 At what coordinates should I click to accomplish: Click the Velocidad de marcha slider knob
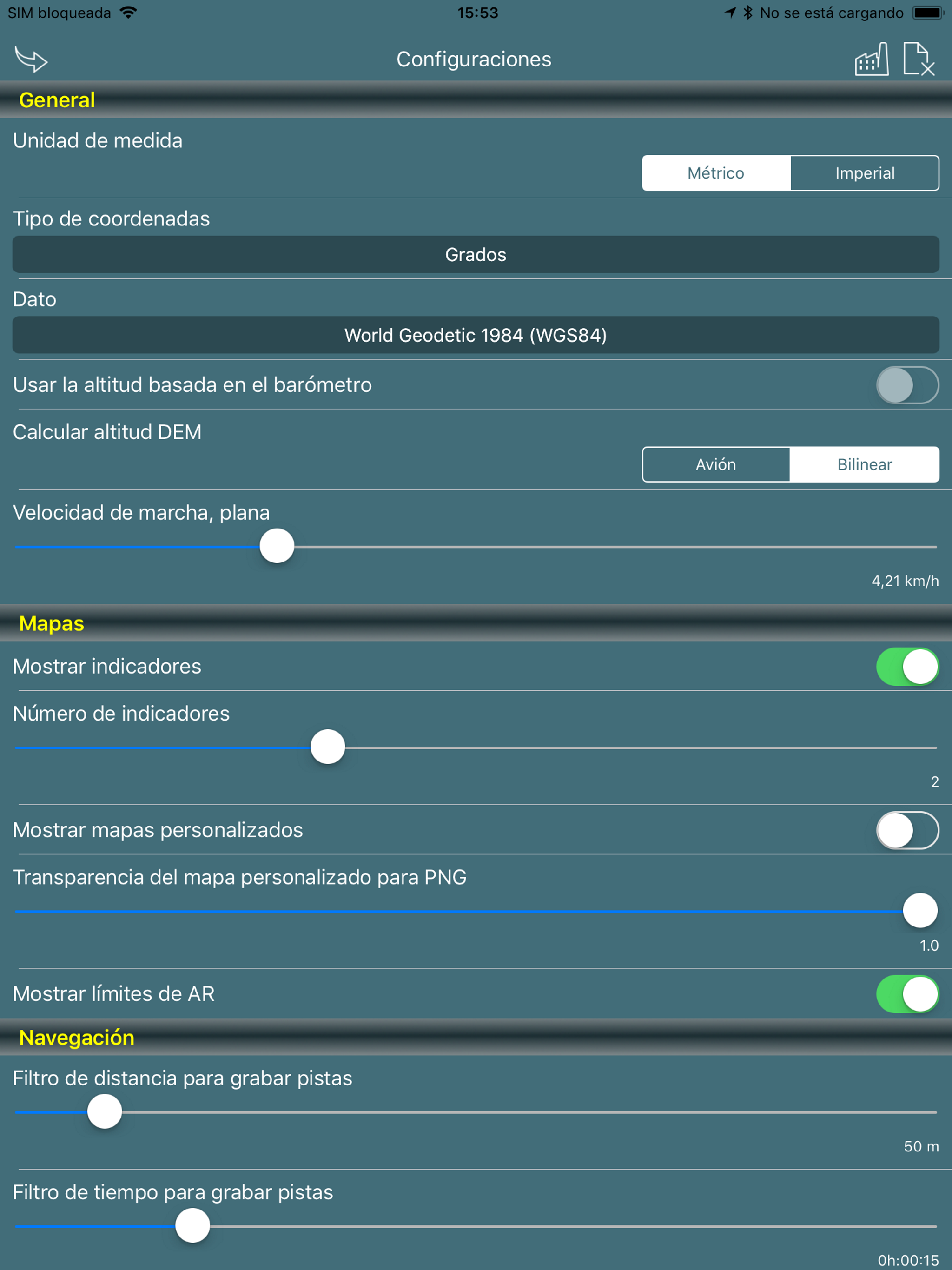(x=277, y=546)
